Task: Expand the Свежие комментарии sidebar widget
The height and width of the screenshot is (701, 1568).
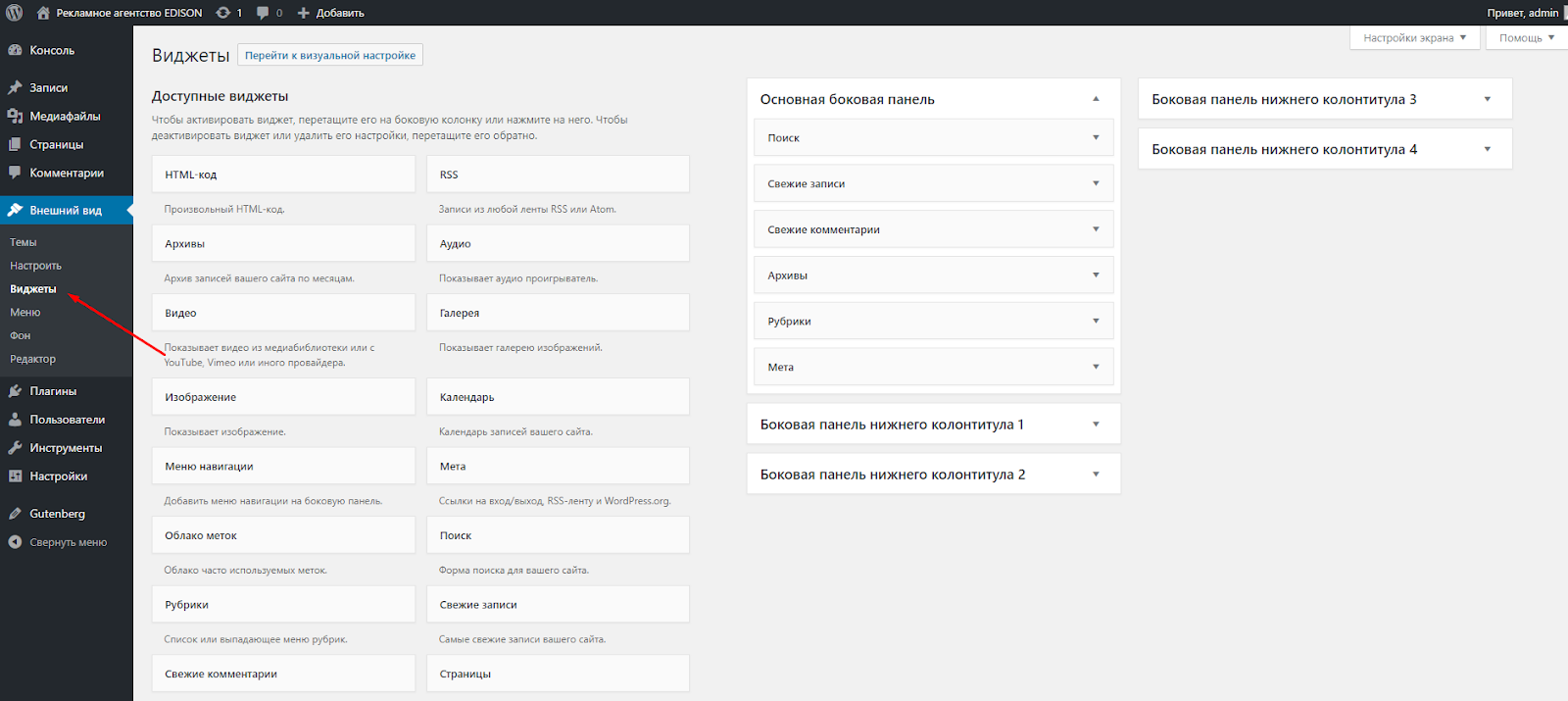Action: 1096,229
